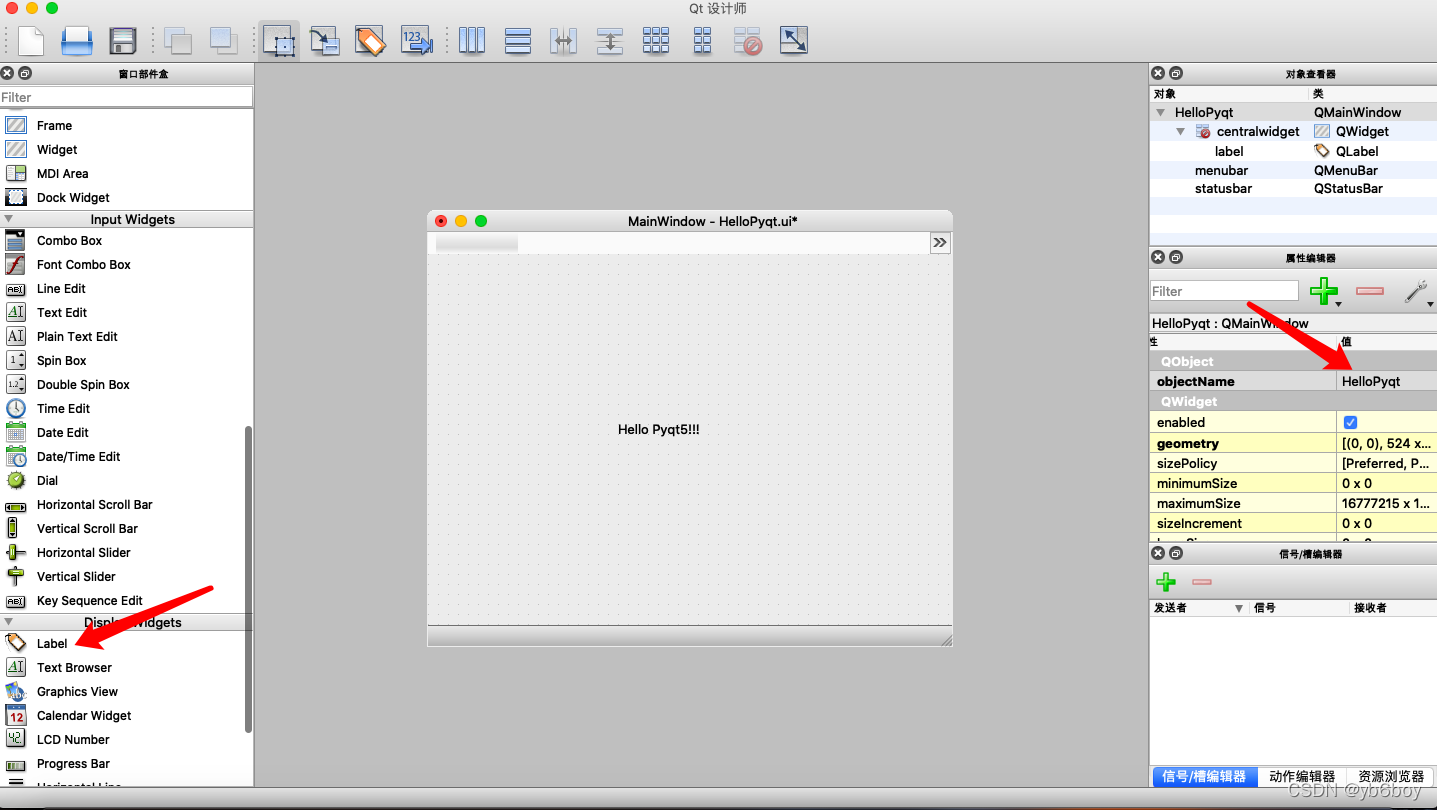Add a new signal/slot connection
This screenshot has height=810, width=1437.
[x=1166, y=582]
